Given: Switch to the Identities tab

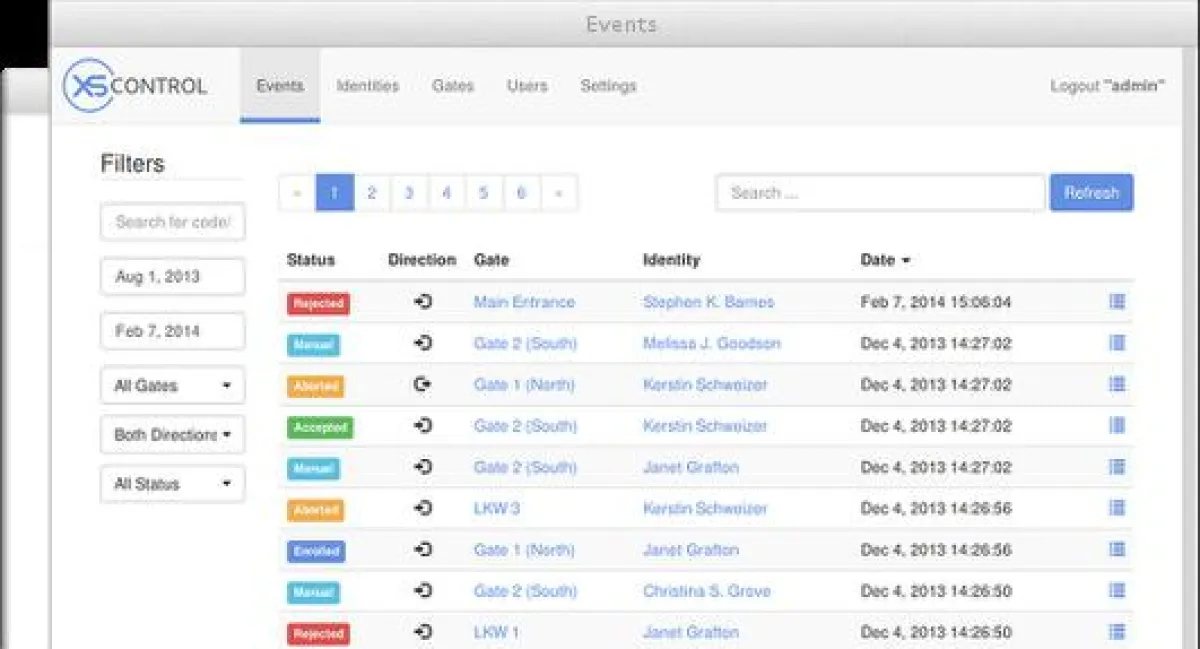Looking at the screenshot, I should coord(367,86).
